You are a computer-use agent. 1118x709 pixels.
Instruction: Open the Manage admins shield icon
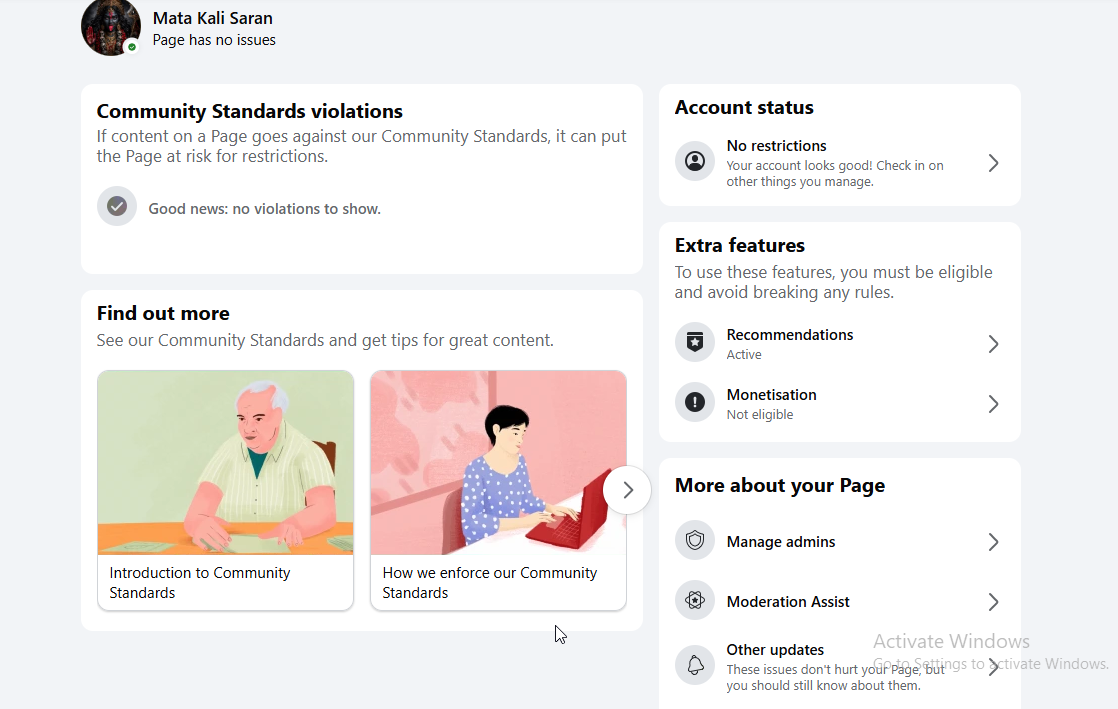pyautogui.click(x=694, y=541)
